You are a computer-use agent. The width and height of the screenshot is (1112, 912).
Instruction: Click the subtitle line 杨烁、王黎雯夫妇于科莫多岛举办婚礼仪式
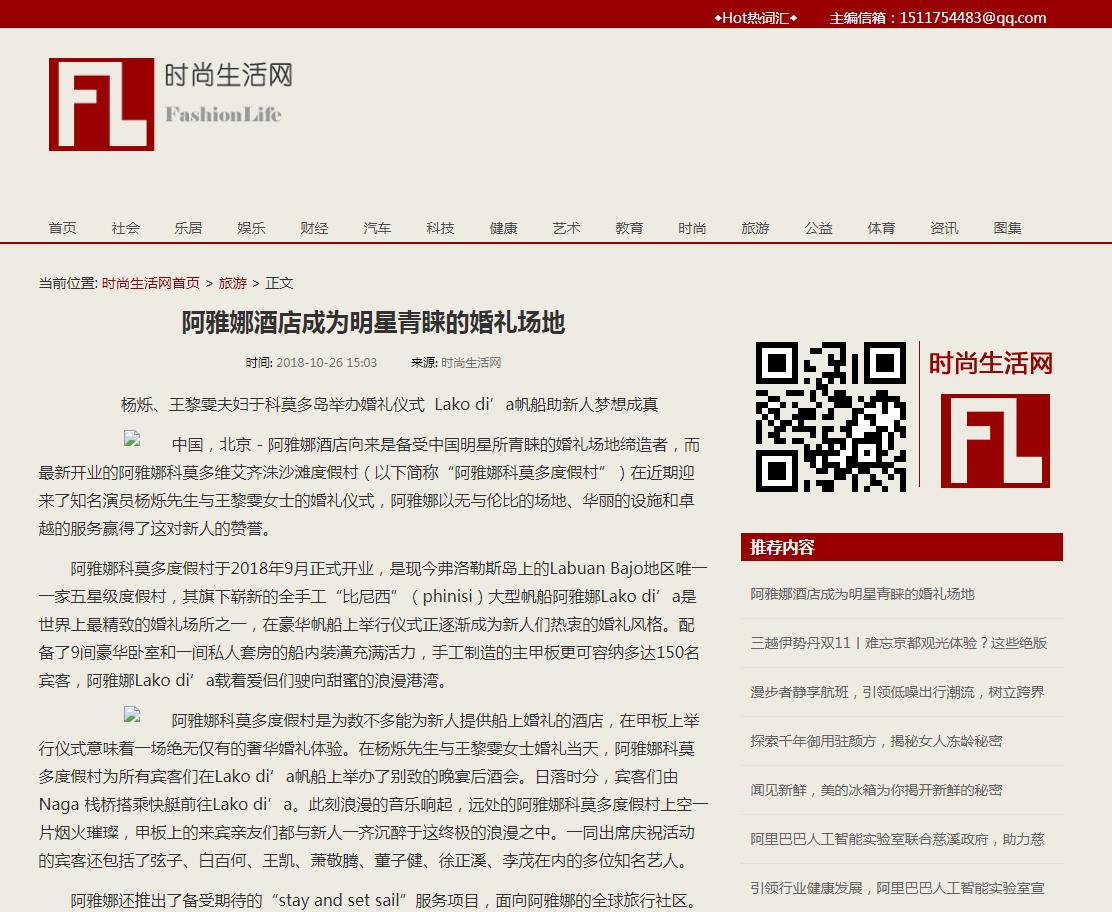tap(389, 404)
